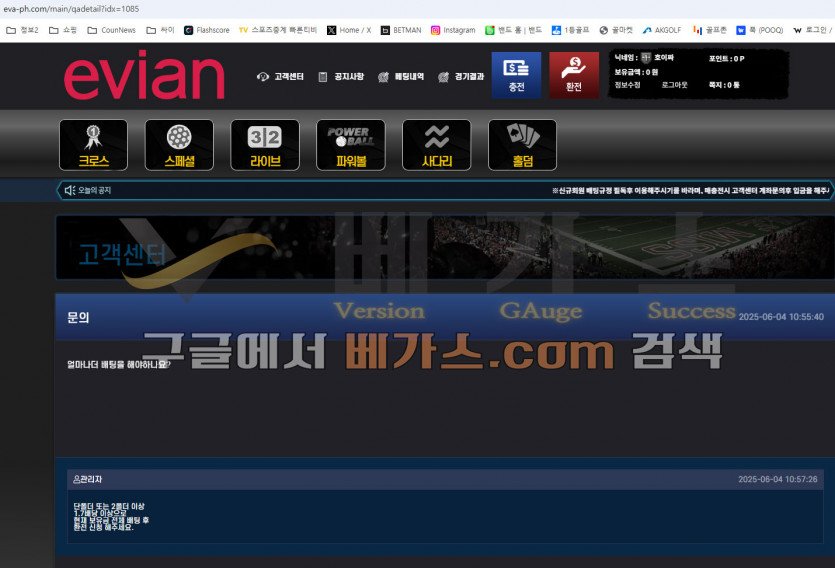Open the 골프존 bookmark
Viewport: 835px width, 568px height.
click(x=709, y=30)
